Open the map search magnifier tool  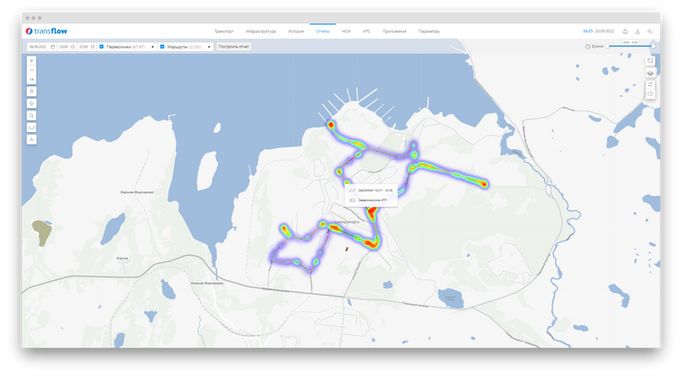coord(31,115)
